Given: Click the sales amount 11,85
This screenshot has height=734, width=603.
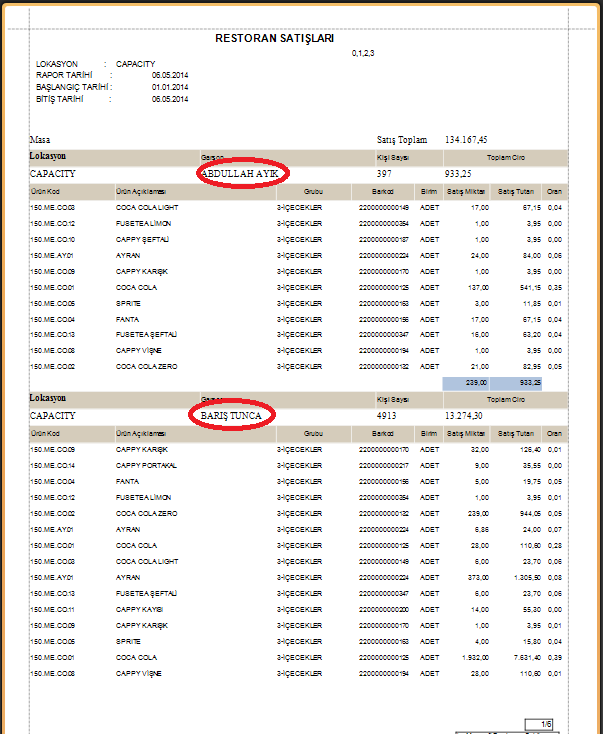Looking at the screenshot, I should pos(532,303).
